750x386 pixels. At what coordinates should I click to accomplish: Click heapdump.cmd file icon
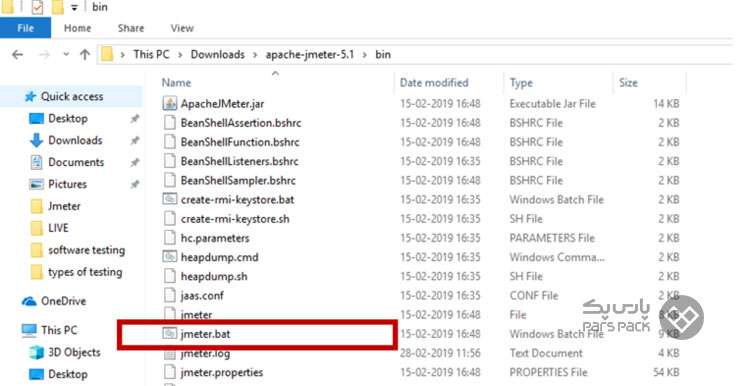click(x=170, y=257)
